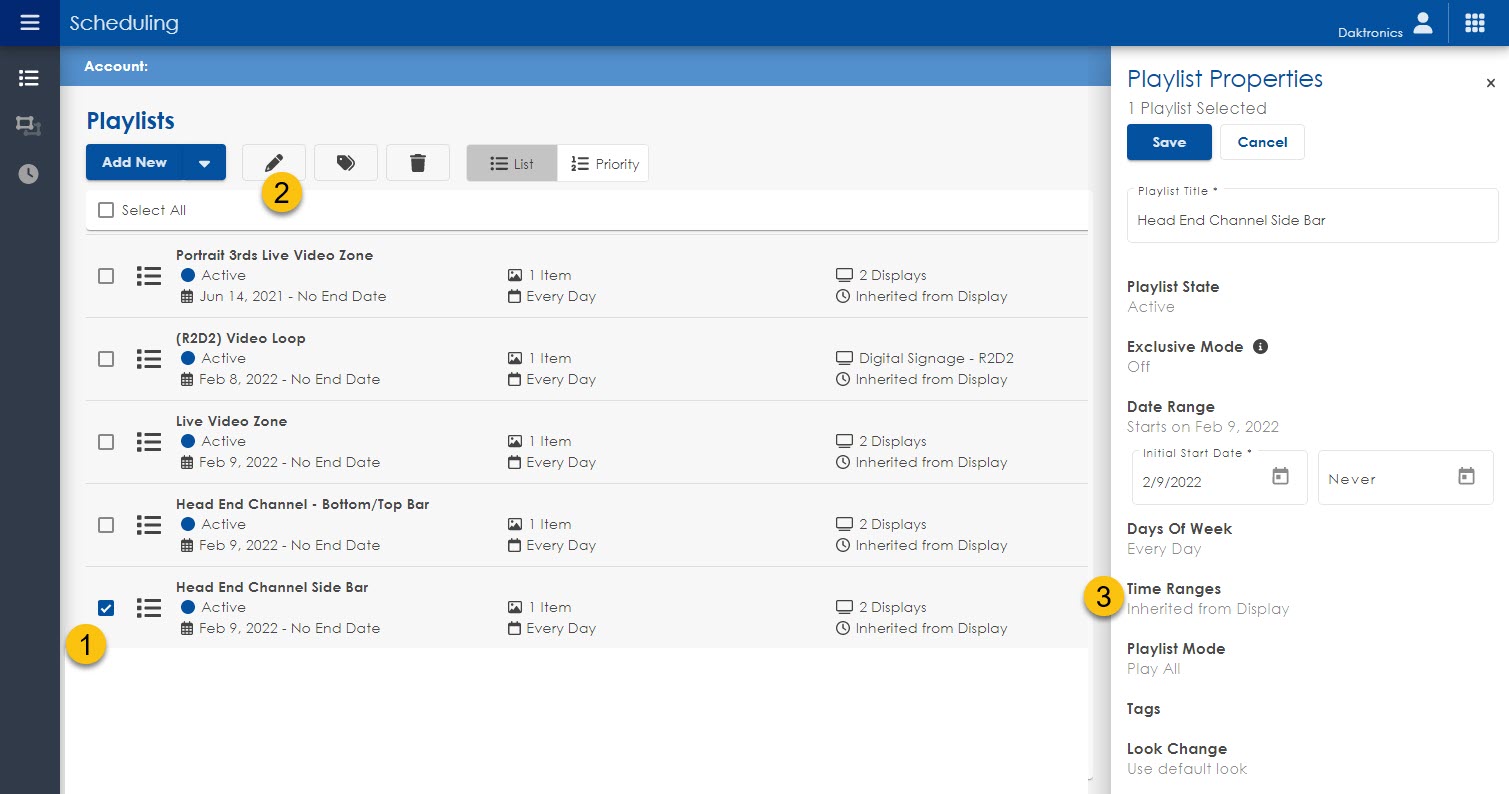1509x794 pixels.
Task: Check the Live Video Zone playlist checkbox
Action: (x=106, y=442)
